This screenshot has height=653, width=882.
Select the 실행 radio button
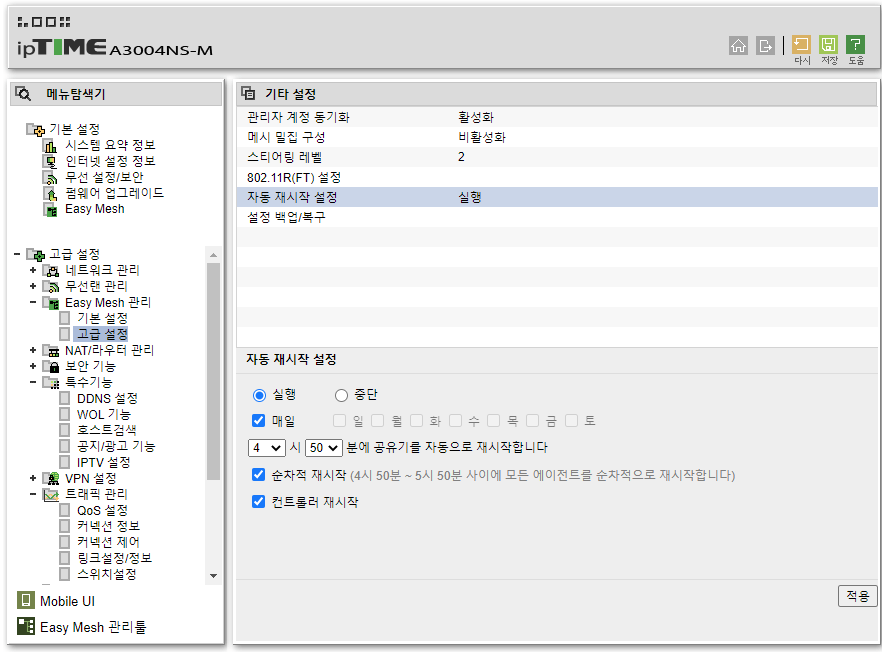tap(259, 395)
